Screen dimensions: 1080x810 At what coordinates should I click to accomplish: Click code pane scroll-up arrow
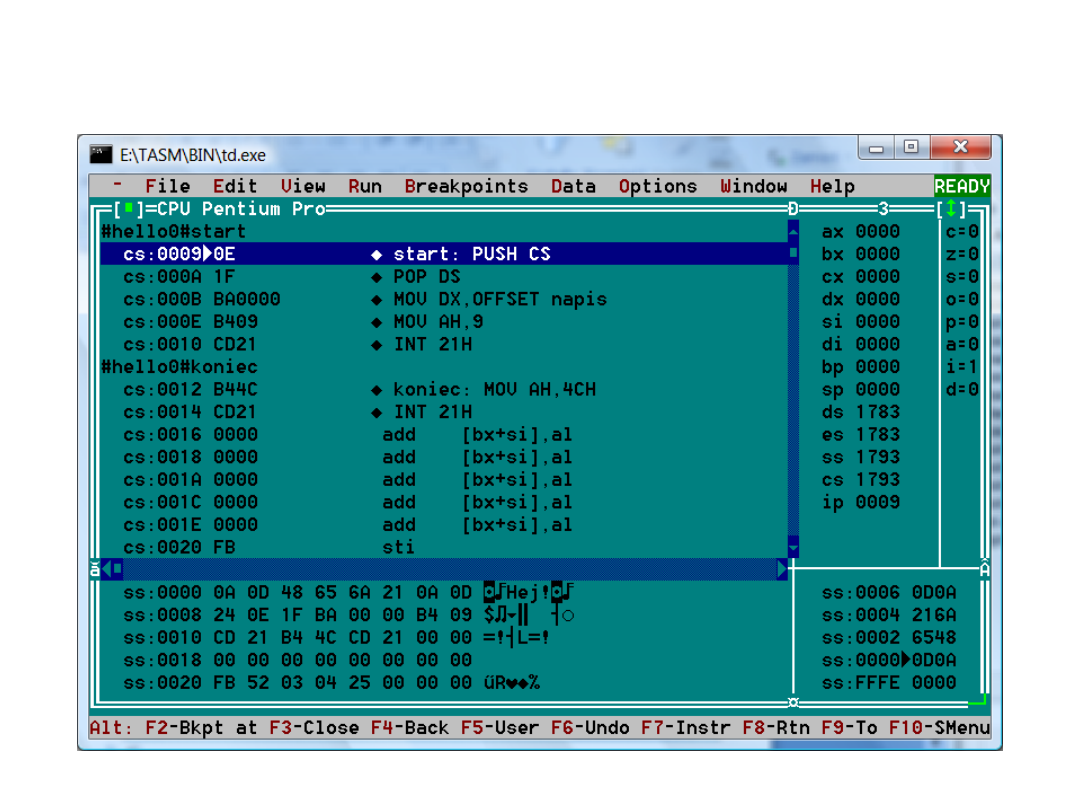click(793, 232)
